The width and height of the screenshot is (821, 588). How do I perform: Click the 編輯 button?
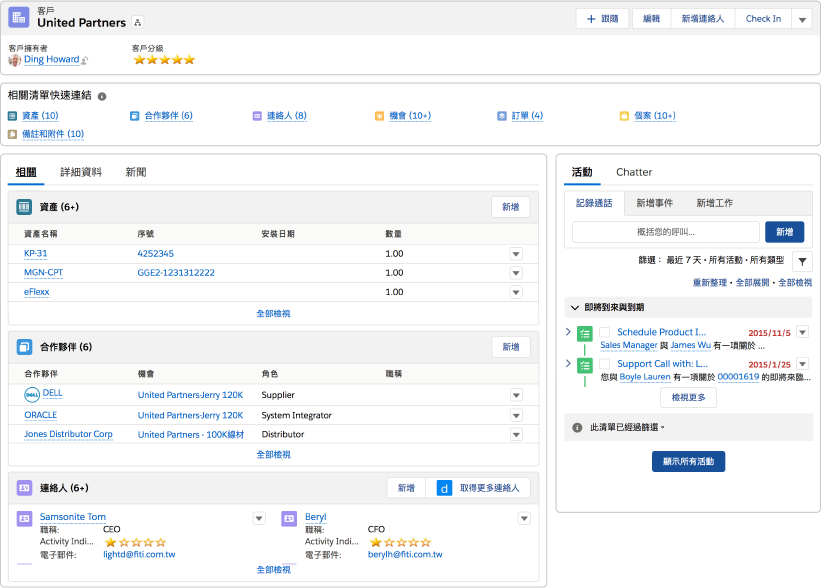(x=651, y=19)
